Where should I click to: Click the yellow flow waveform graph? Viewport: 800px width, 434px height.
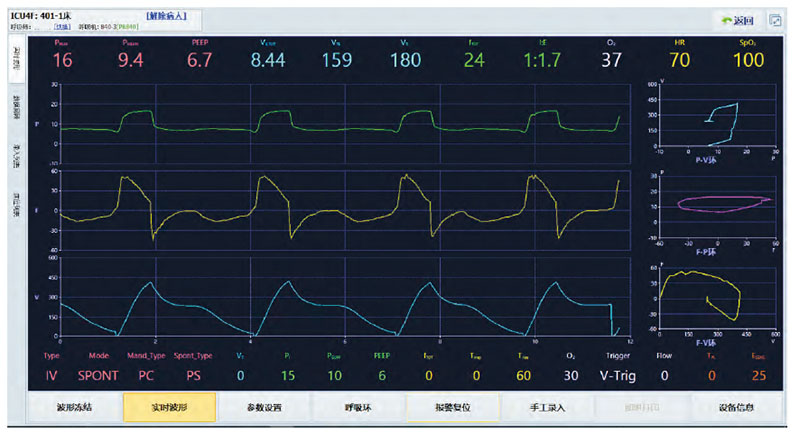[x=345, y=210]
